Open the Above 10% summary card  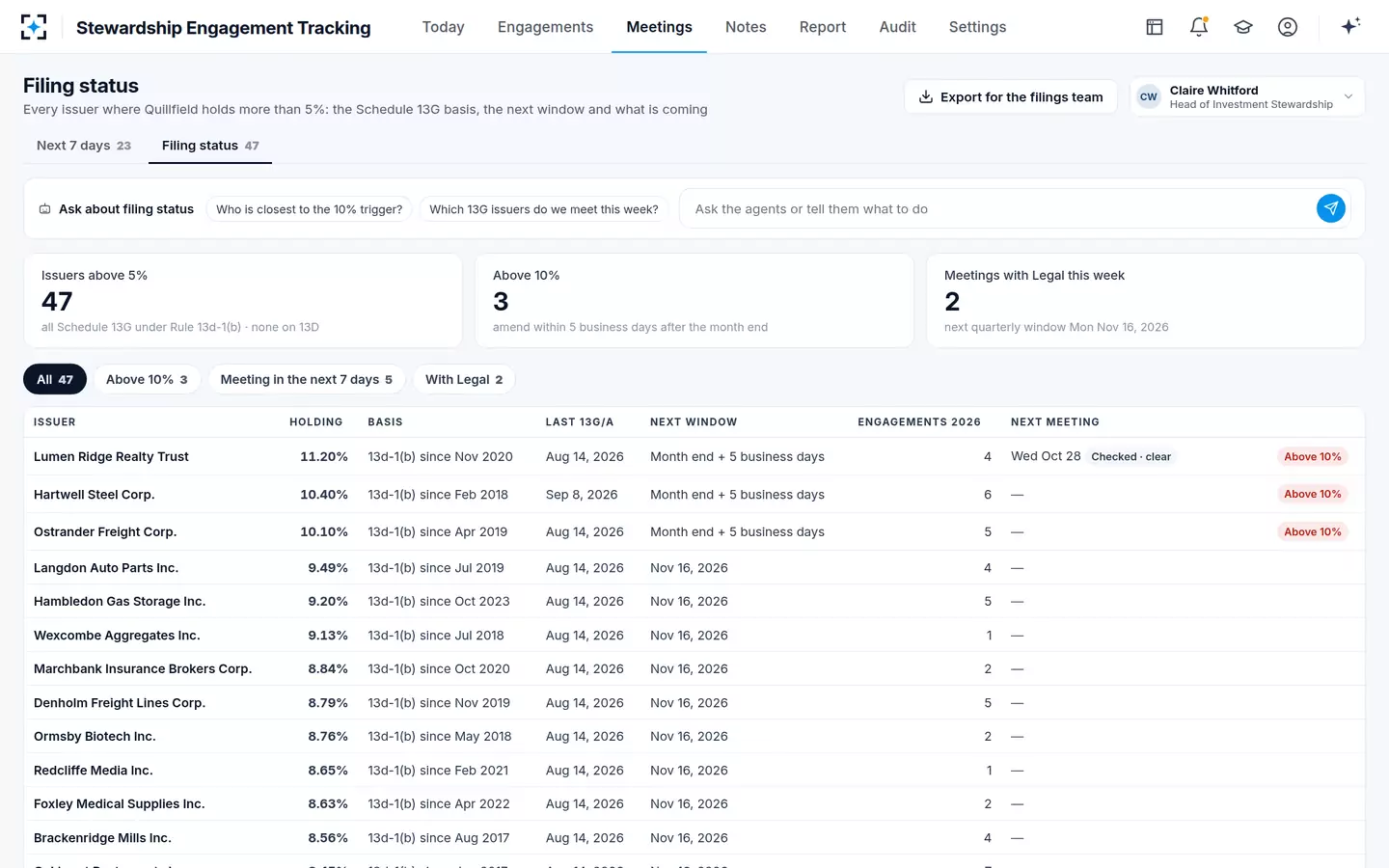[x=694, y=301]
